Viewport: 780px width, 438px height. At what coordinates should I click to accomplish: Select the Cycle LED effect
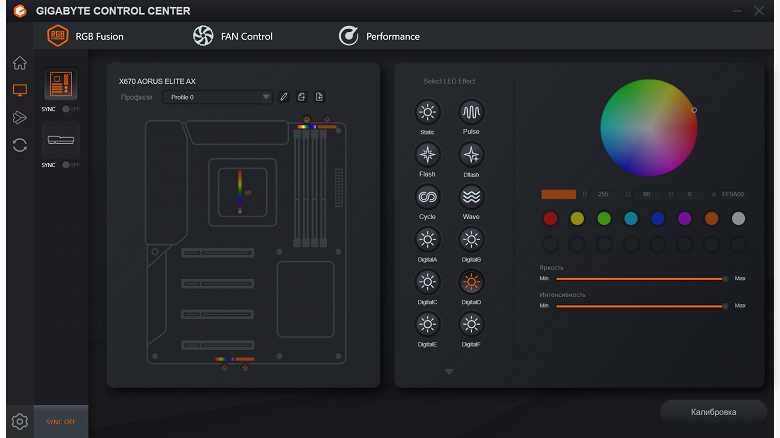click(427, 197)
